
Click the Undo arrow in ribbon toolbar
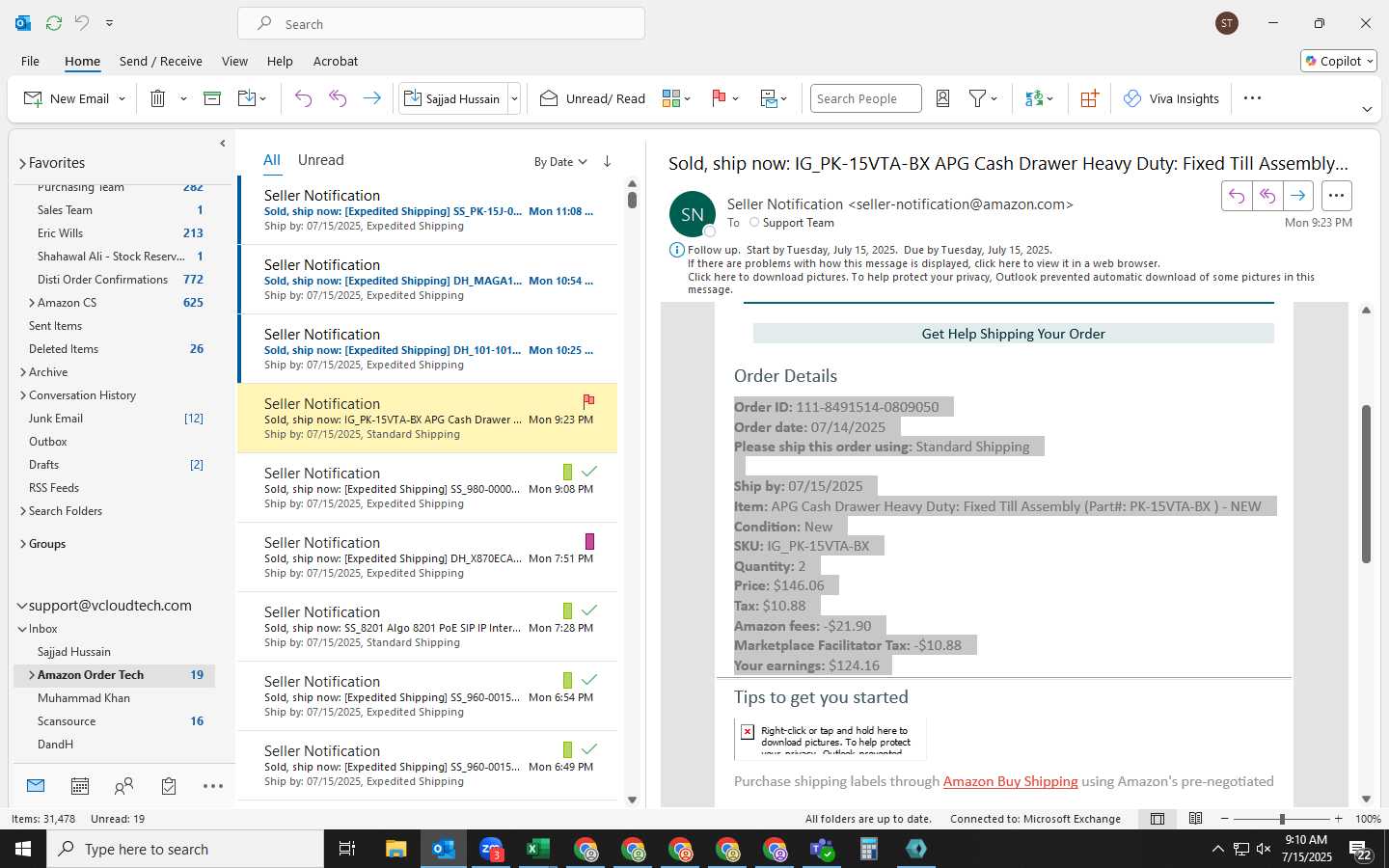pyautogui.click(x=303, y=98)
